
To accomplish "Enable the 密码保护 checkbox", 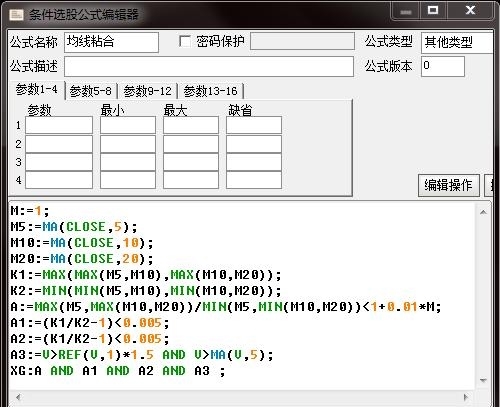I will click(x=185, y=42).
